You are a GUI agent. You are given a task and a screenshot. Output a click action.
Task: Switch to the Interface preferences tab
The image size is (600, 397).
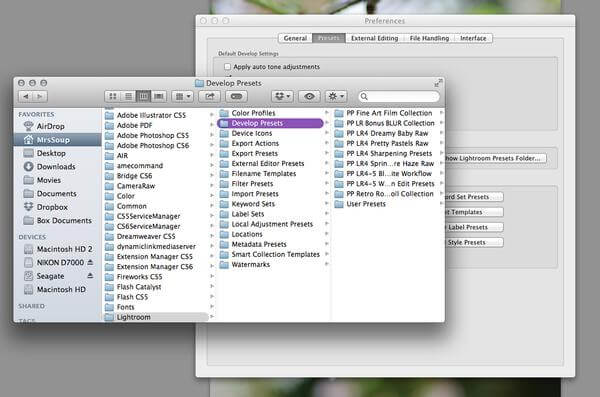473,38
